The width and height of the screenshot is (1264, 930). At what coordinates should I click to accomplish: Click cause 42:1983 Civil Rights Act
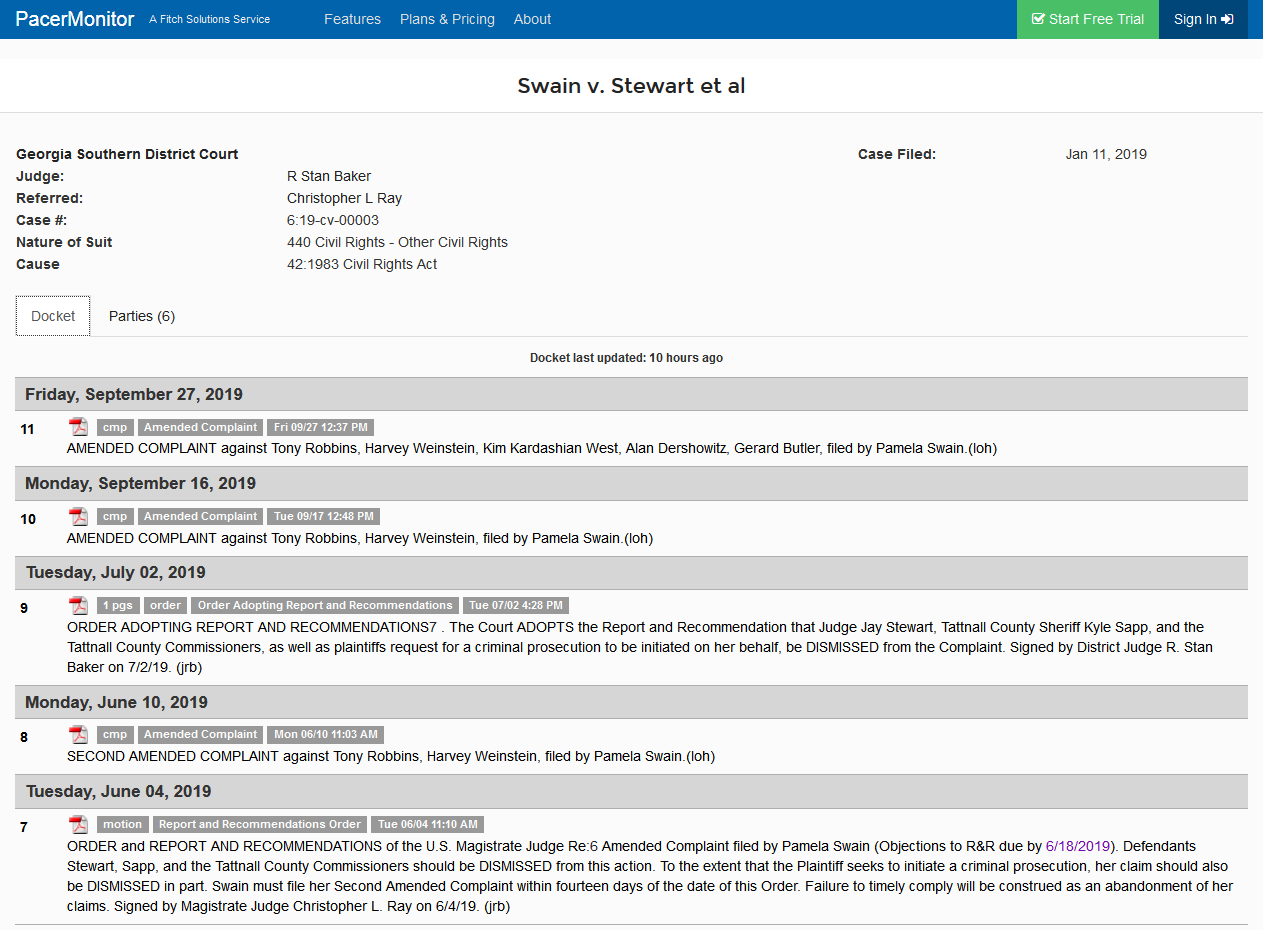(362, 264)
